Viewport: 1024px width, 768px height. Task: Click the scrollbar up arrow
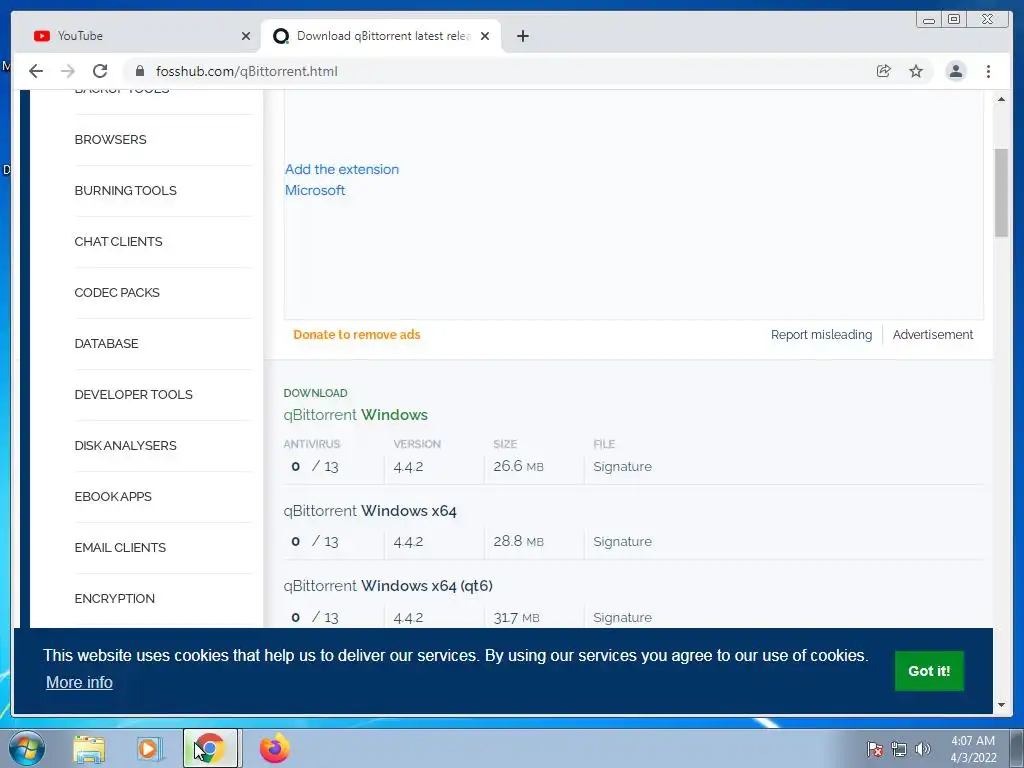(x=1001, y=99)
